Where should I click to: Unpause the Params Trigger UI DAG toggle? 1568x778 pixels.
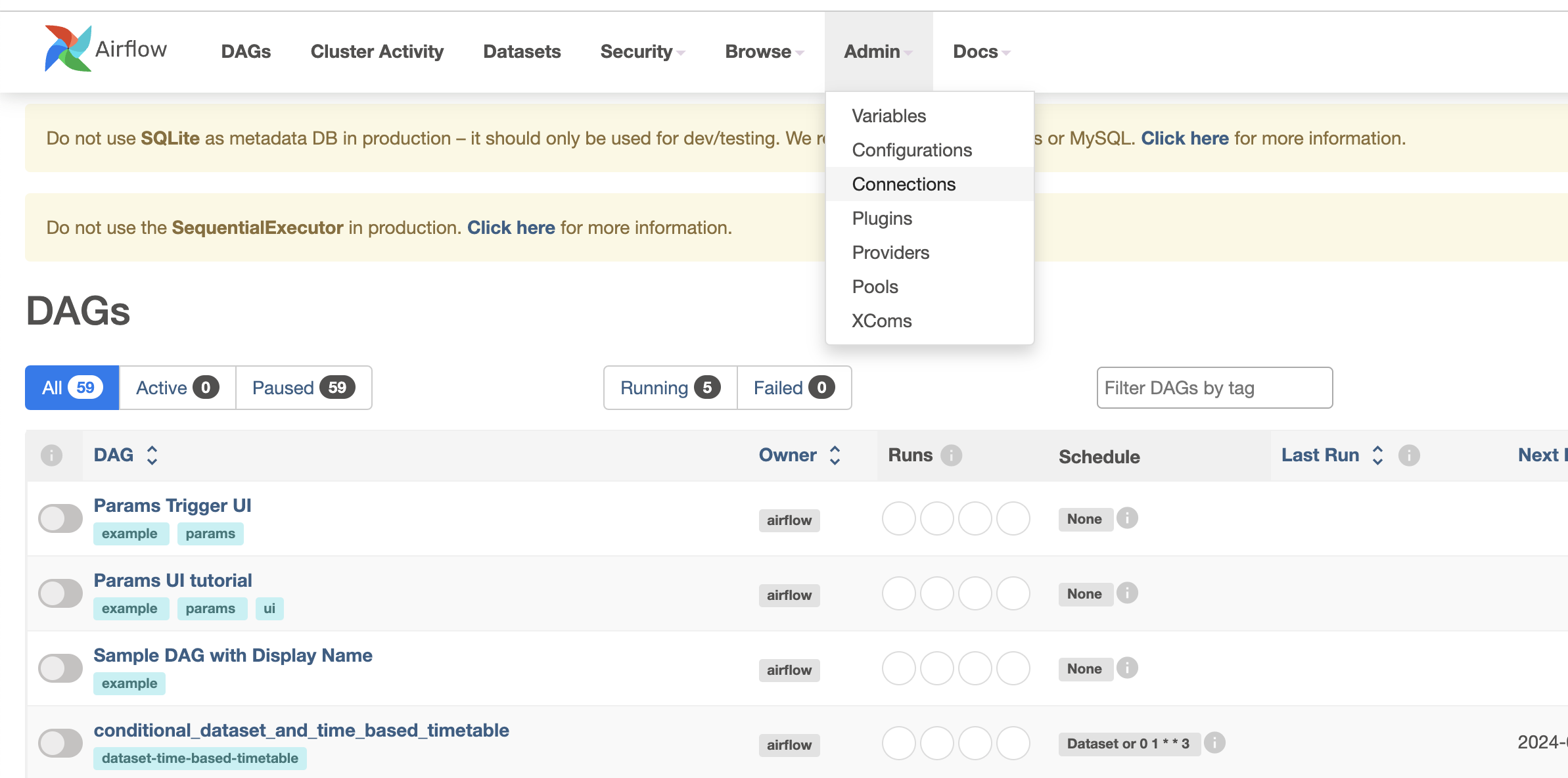click(60, 518)
